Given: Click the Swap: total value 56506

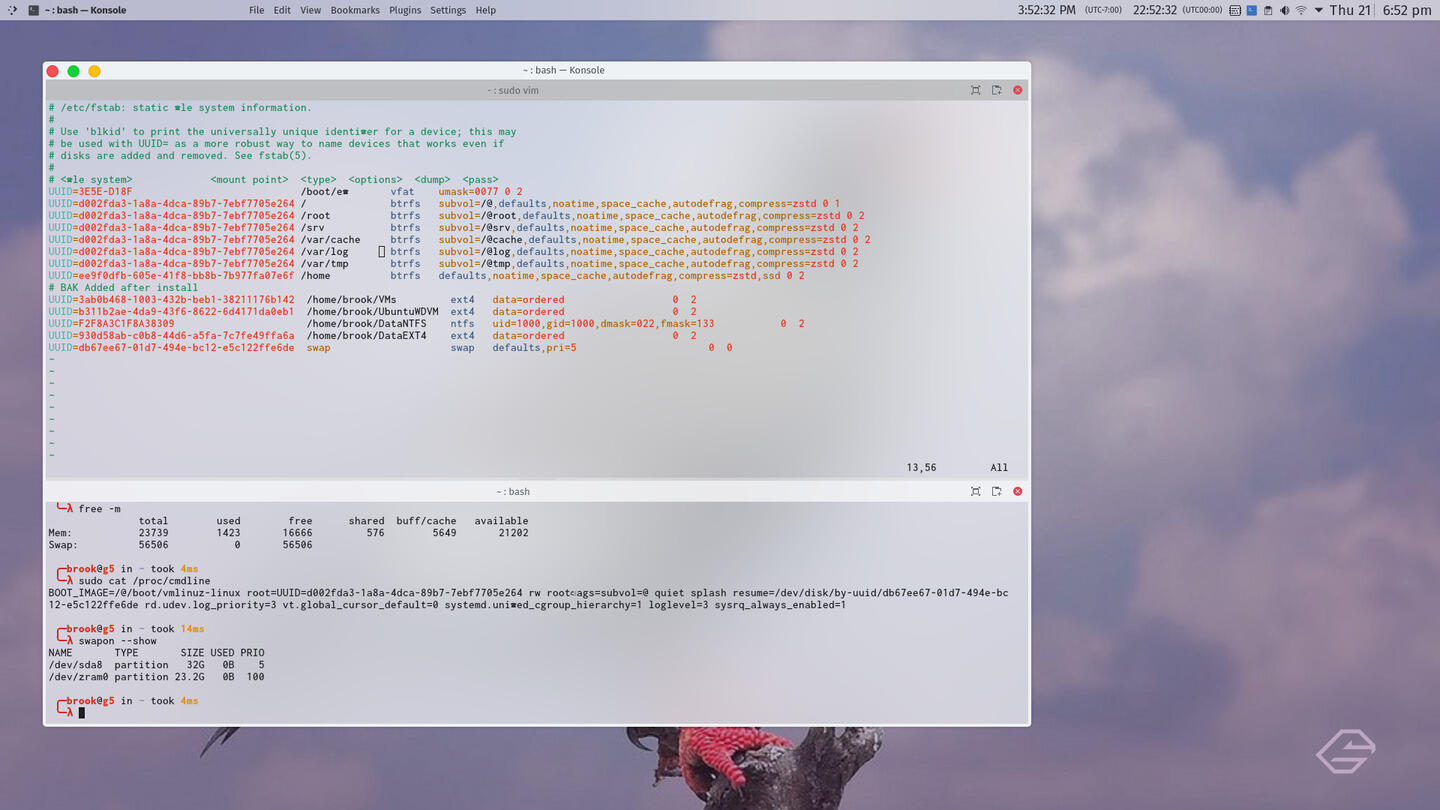Looking at the screenshot, I should pyautogui.click(x=153, y=545).
